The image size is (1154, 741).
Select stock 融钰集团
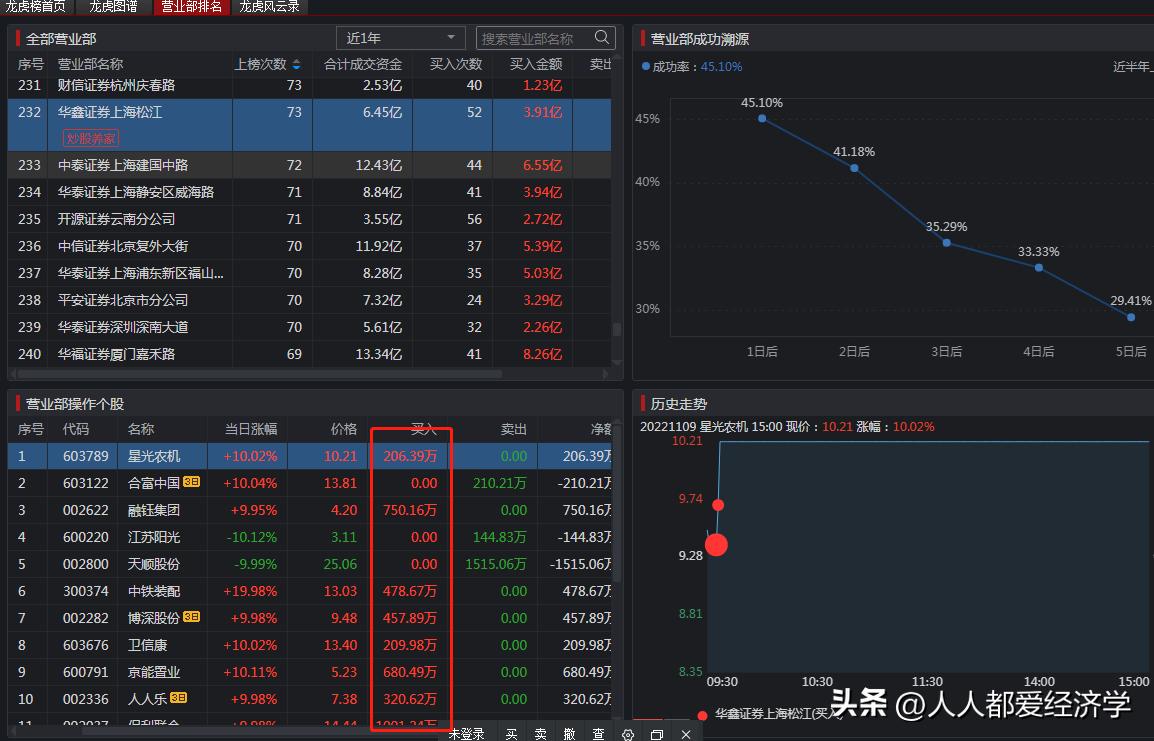[154, 510]
